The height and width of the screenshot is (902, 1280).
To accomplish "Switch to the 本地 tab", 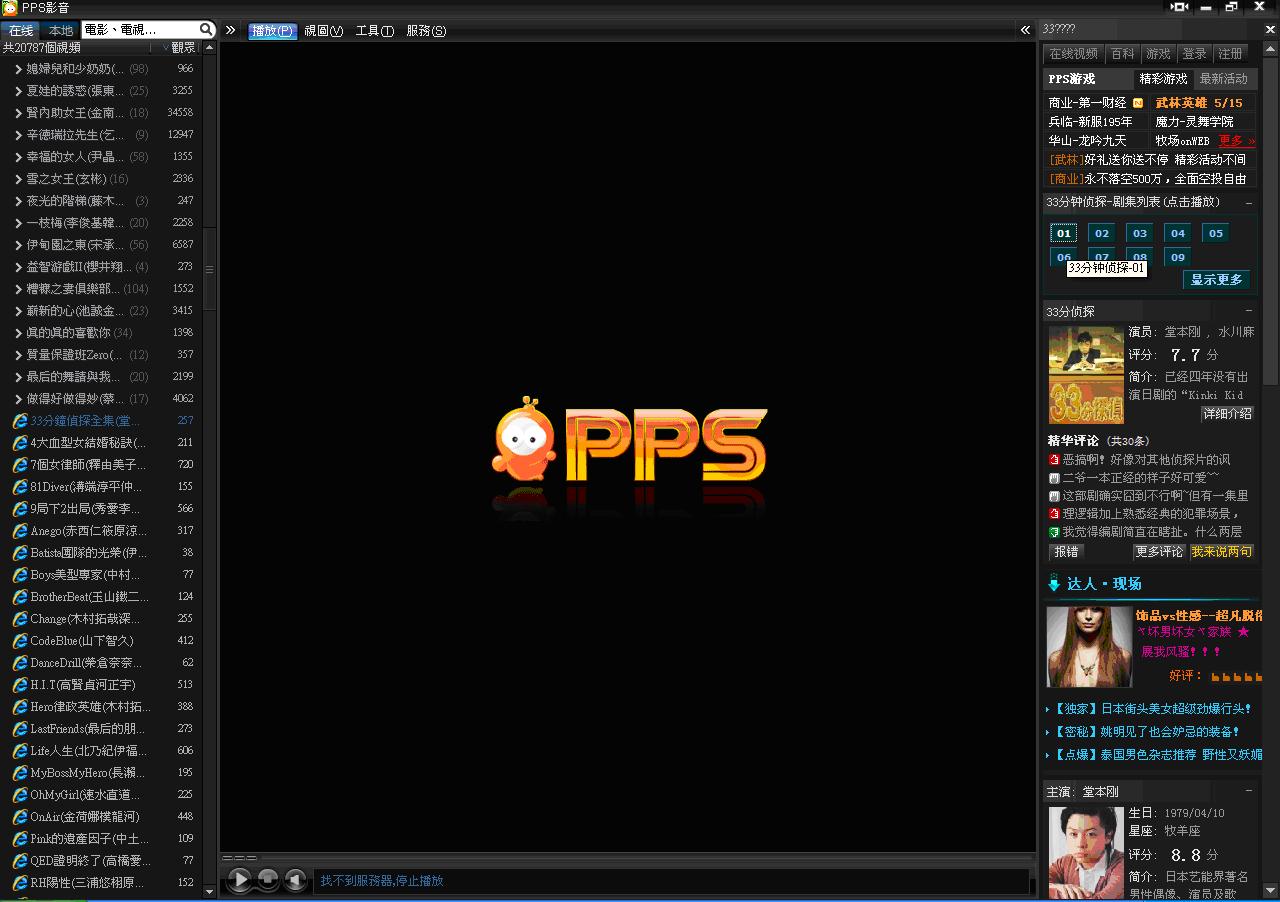I will point(60,30).
